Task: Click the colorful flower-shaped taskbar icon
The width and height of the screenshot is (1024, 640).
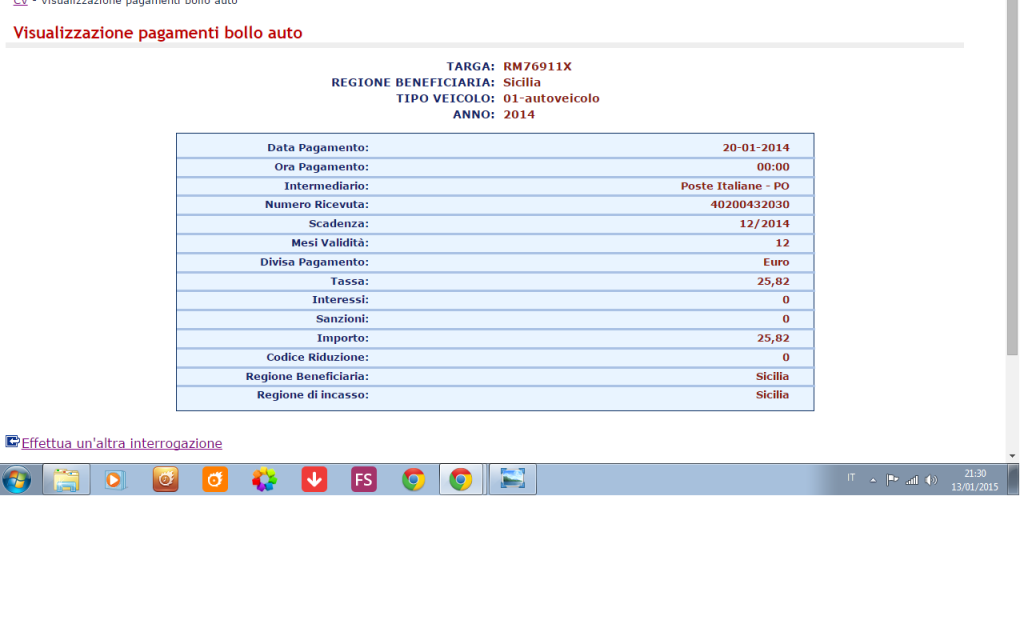Action: tap(264, 480)
